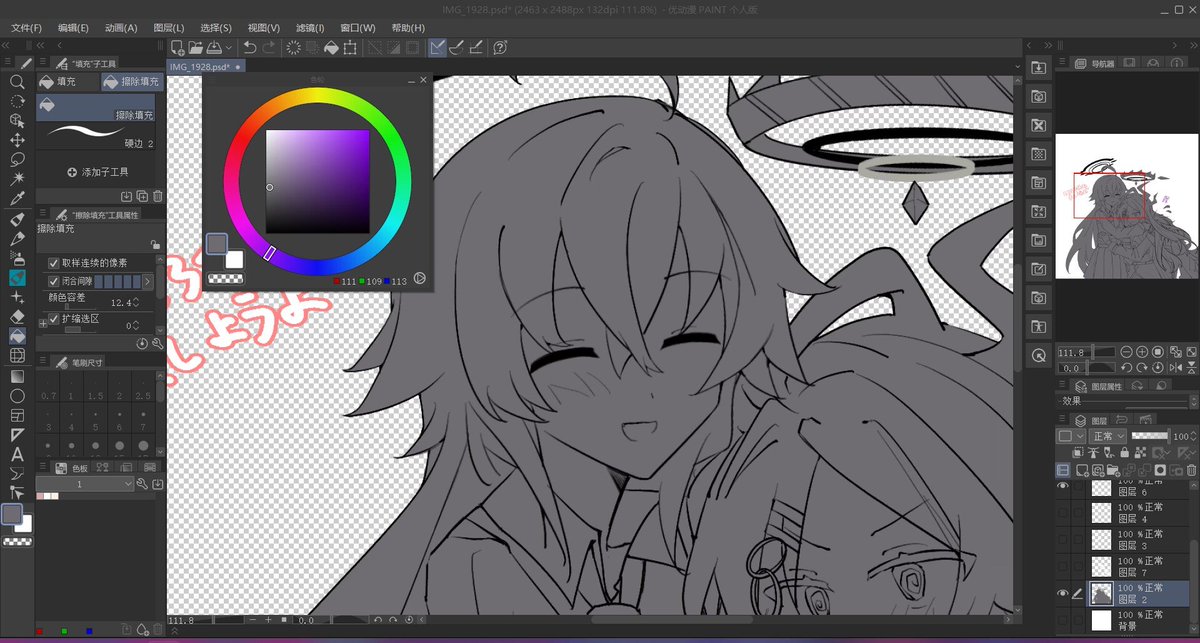Select the text tool
This screenshot has width=1200, height=643.
coord(17,454)
